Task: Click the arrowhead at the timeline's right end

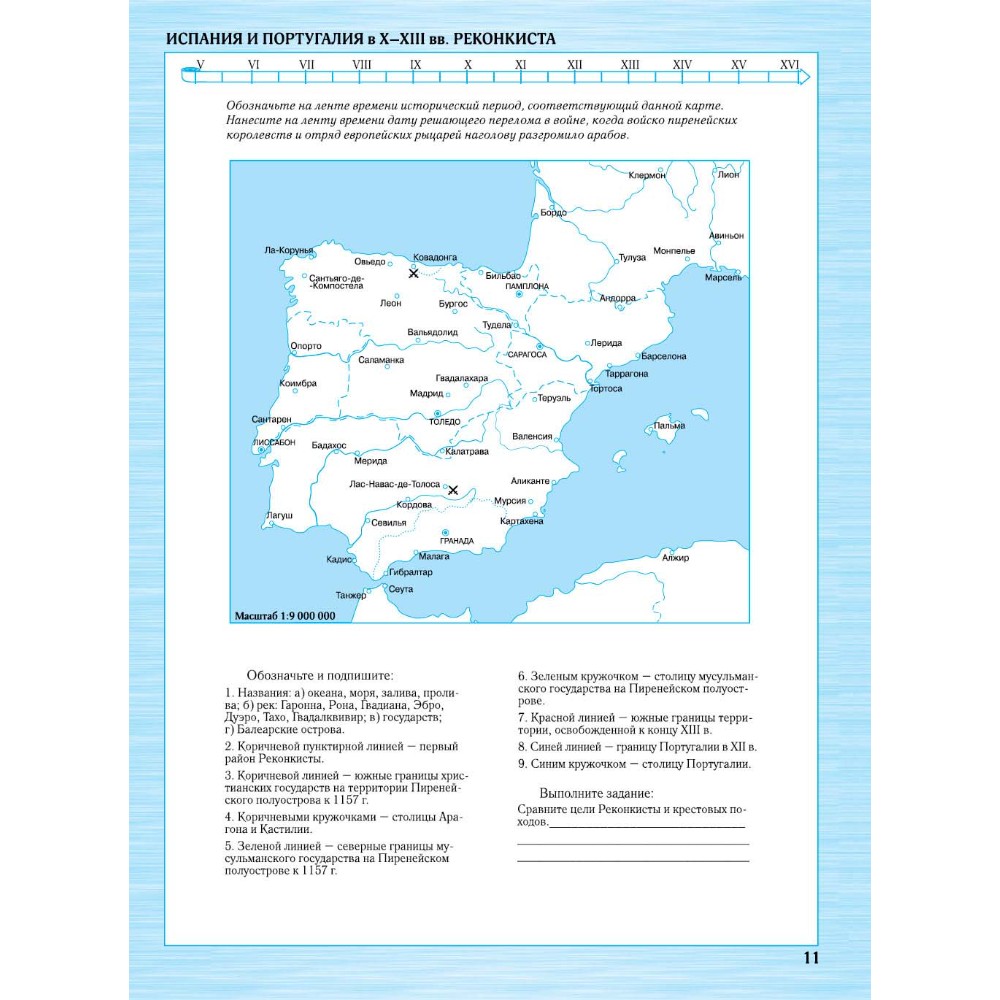Action: 805,76
